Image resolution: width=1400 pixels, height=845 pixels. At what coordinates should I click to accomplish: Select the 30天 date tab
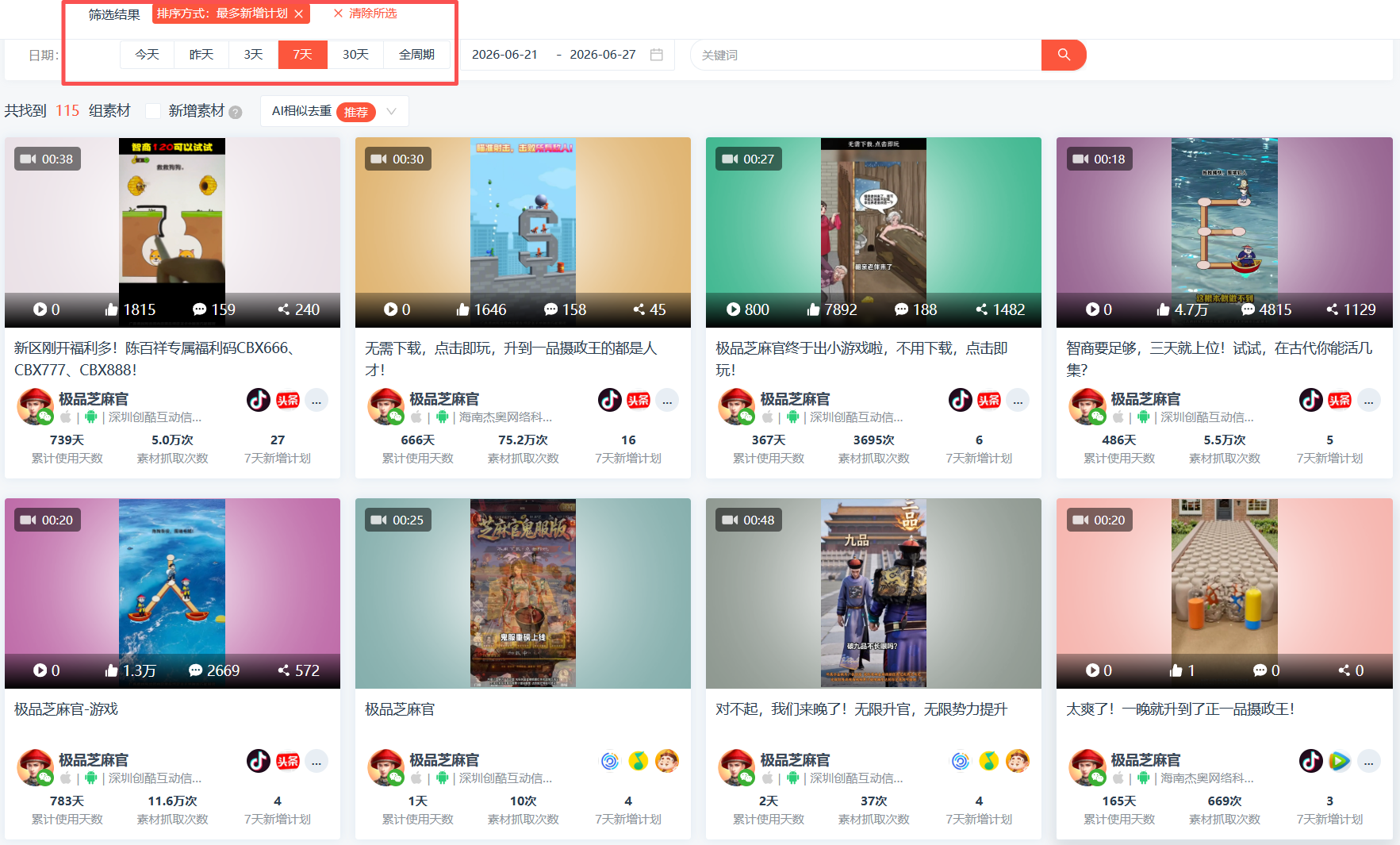pos(355,55)
